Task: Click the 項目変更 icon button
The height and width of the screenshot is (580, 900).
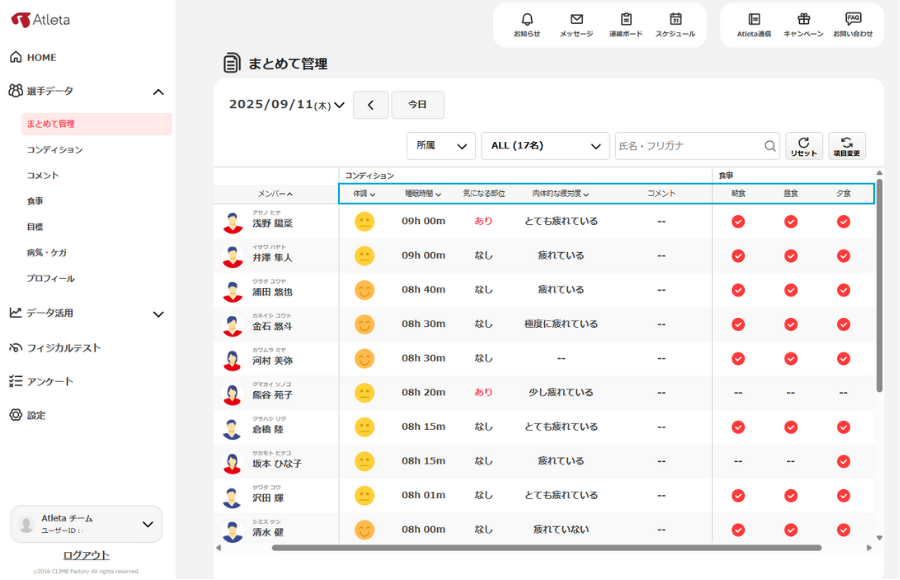Action: point(847,146)
